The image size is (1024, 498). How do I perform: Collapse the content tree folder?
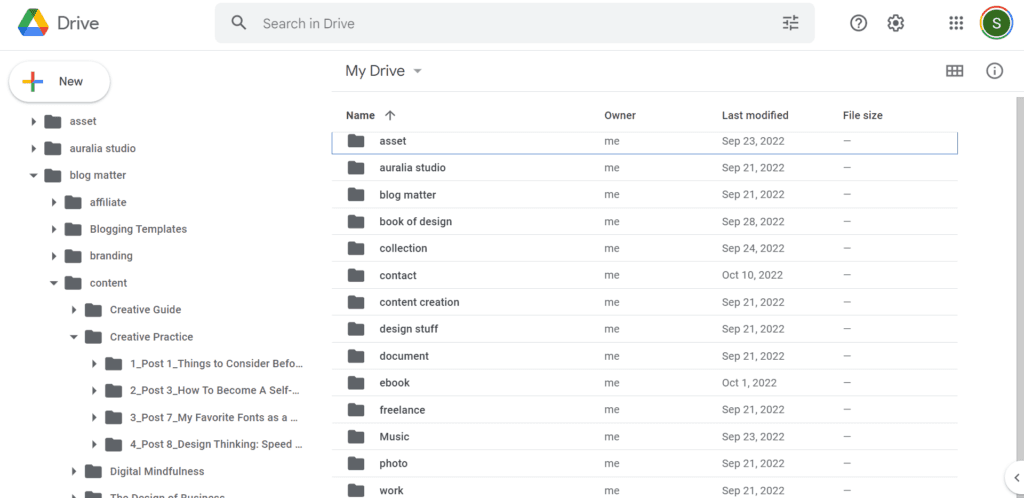[x=54, y=283]
